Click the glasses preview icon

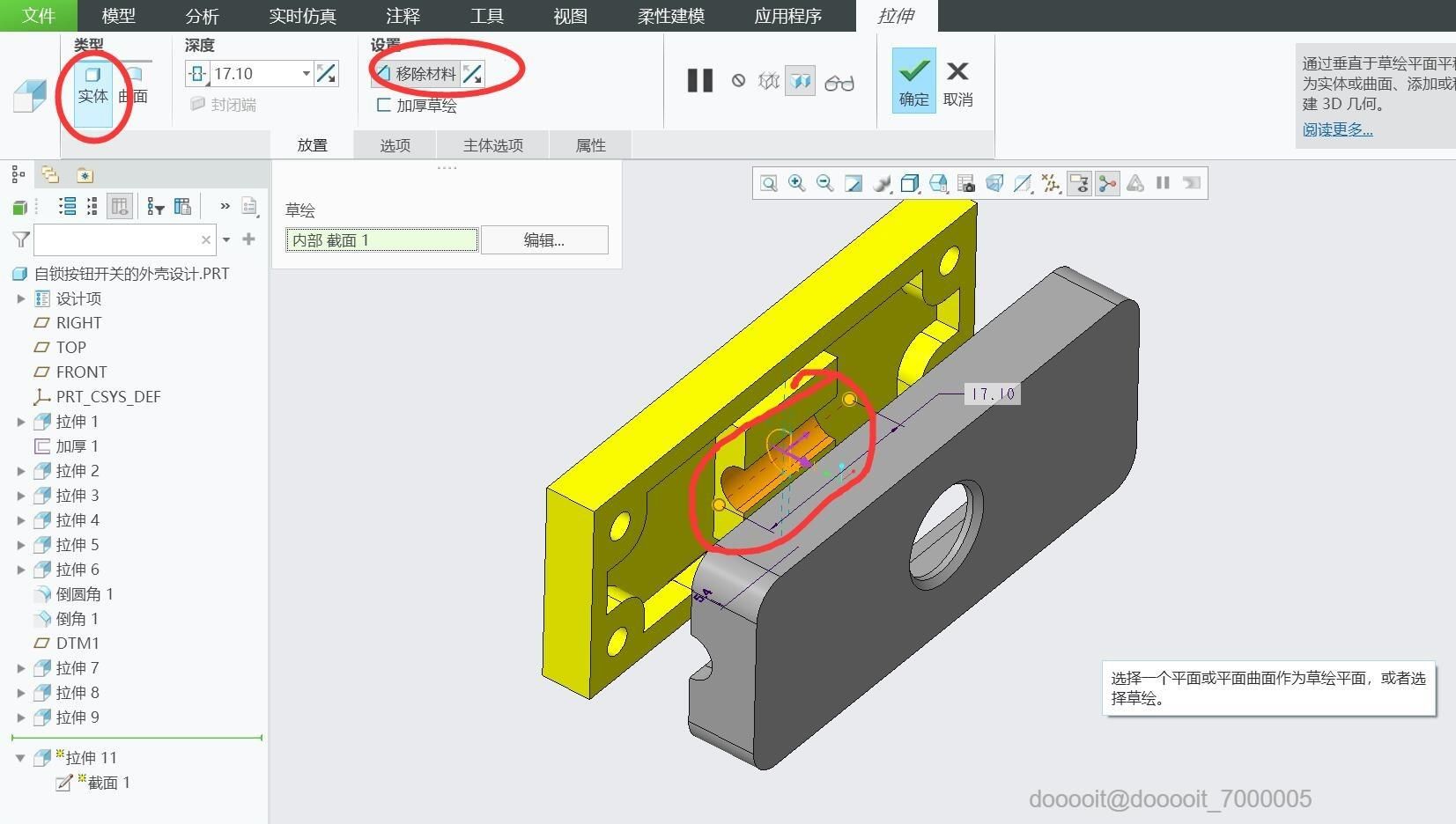tap(839, 82)
